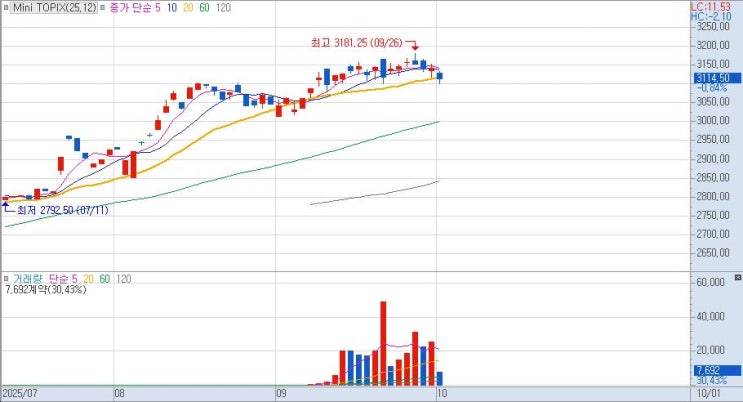Select the volume 20-period average label
This screenshot has height=402, width=743.
pos(89,279)
